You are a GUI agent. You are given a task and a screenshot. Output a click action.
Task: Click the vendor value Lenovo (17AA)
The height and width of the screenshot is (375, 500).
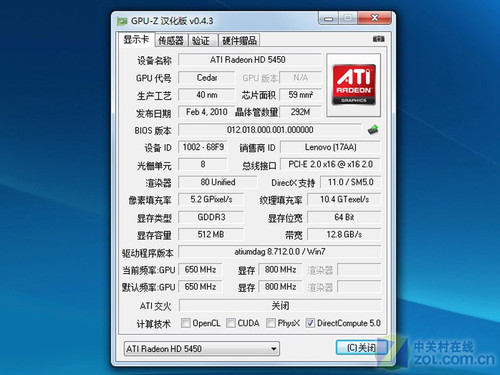click(x=330, y=147)
